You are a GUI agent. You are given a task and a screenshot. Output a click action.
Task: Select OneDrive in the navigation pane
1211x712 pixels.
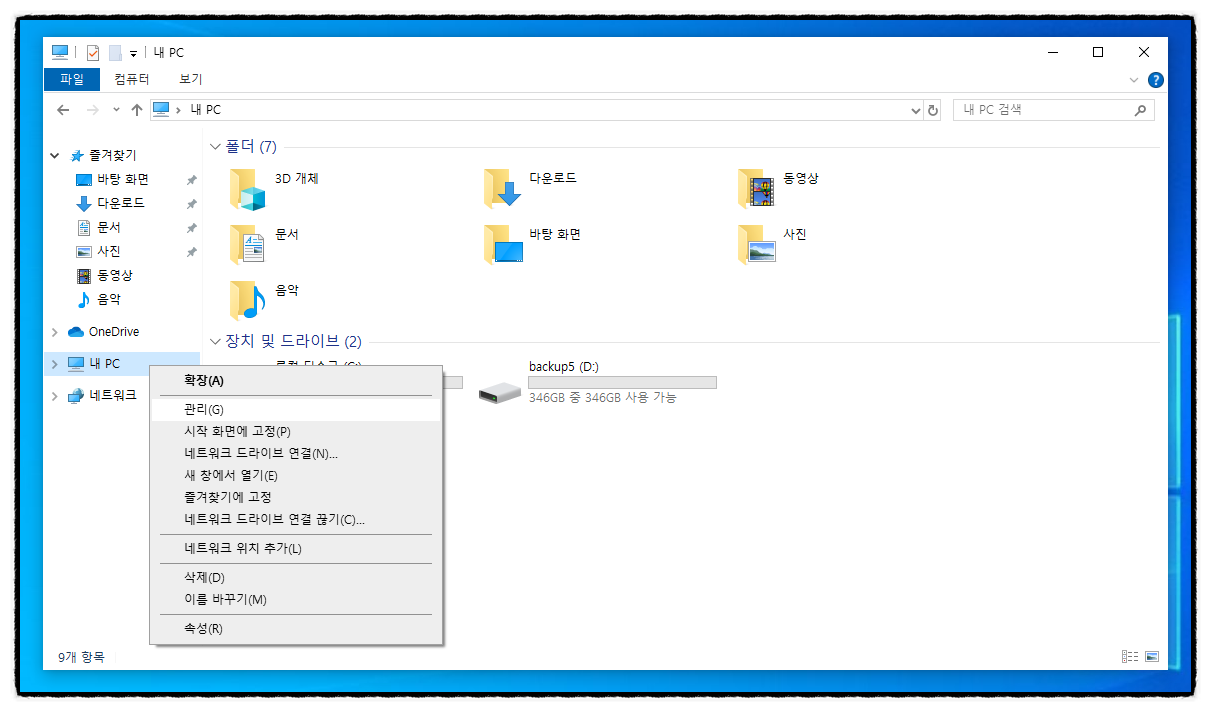(113, 332)
